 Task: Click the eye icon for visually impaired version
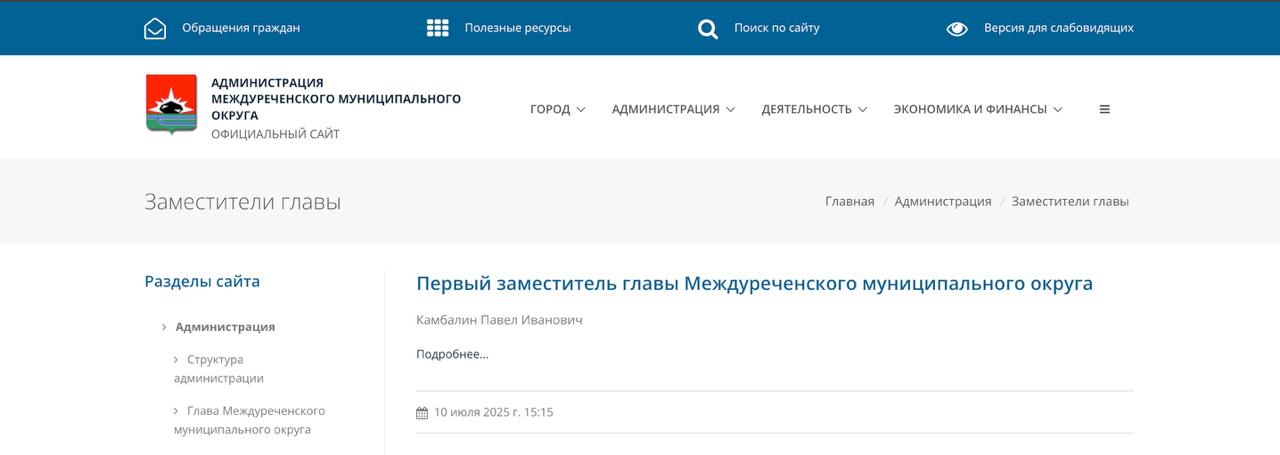[957, 28]
